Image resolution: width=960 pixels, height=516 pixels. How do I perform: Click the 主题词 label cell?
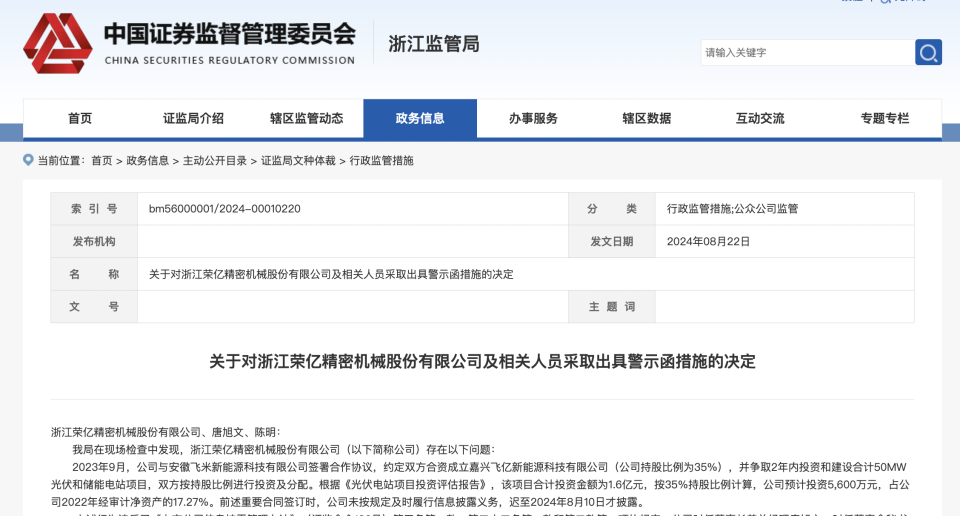[612, 307]
